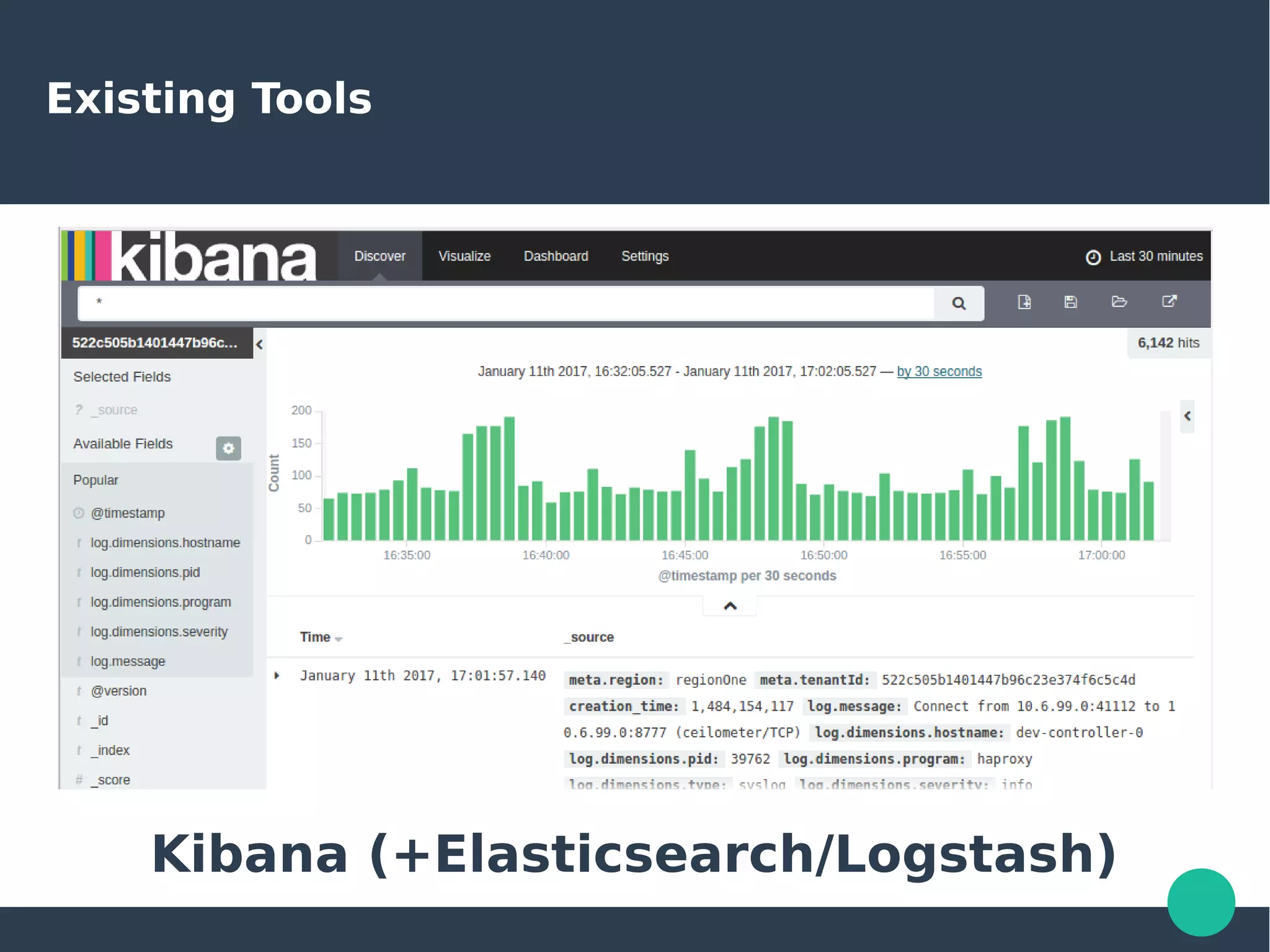The width and height of the screenshot is (1270, 952).
Task: Click the 'by 30 seconds' interval link
Action: [x=939, y=371]
